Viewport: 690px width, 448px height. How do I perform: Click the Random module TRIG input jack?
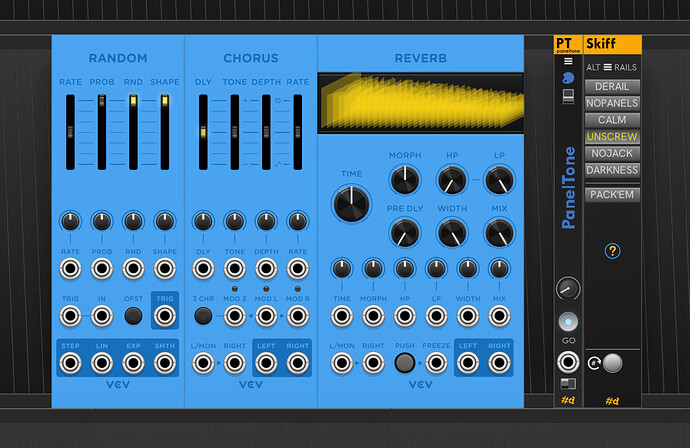tap(70, 316)
